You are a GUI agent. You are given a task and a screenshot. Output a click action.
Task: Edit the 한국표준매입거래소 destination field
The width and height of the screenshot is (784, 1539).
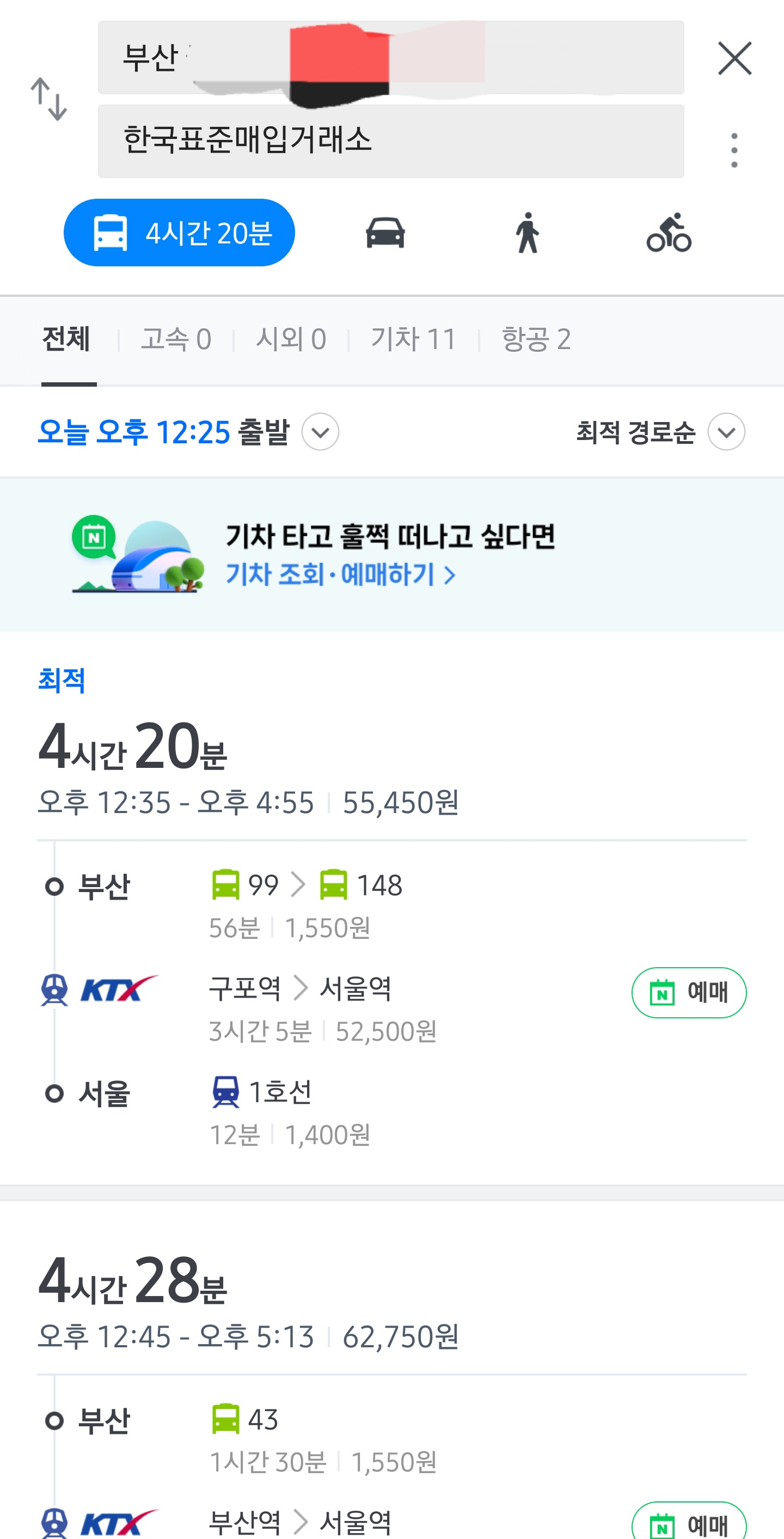(390, 141)
